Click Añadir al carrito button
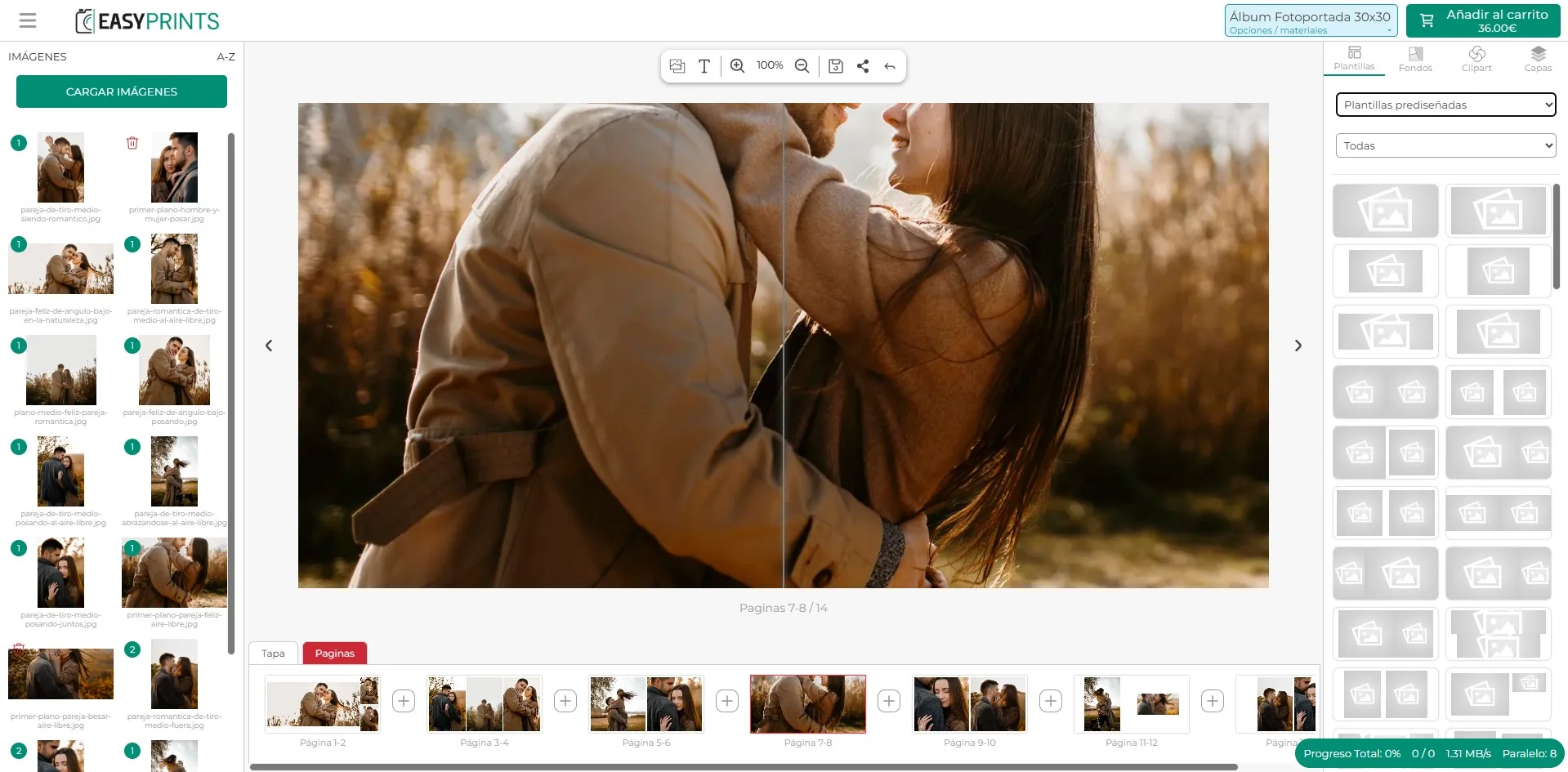The image size is (1568, 772). tap(1482, 21)
